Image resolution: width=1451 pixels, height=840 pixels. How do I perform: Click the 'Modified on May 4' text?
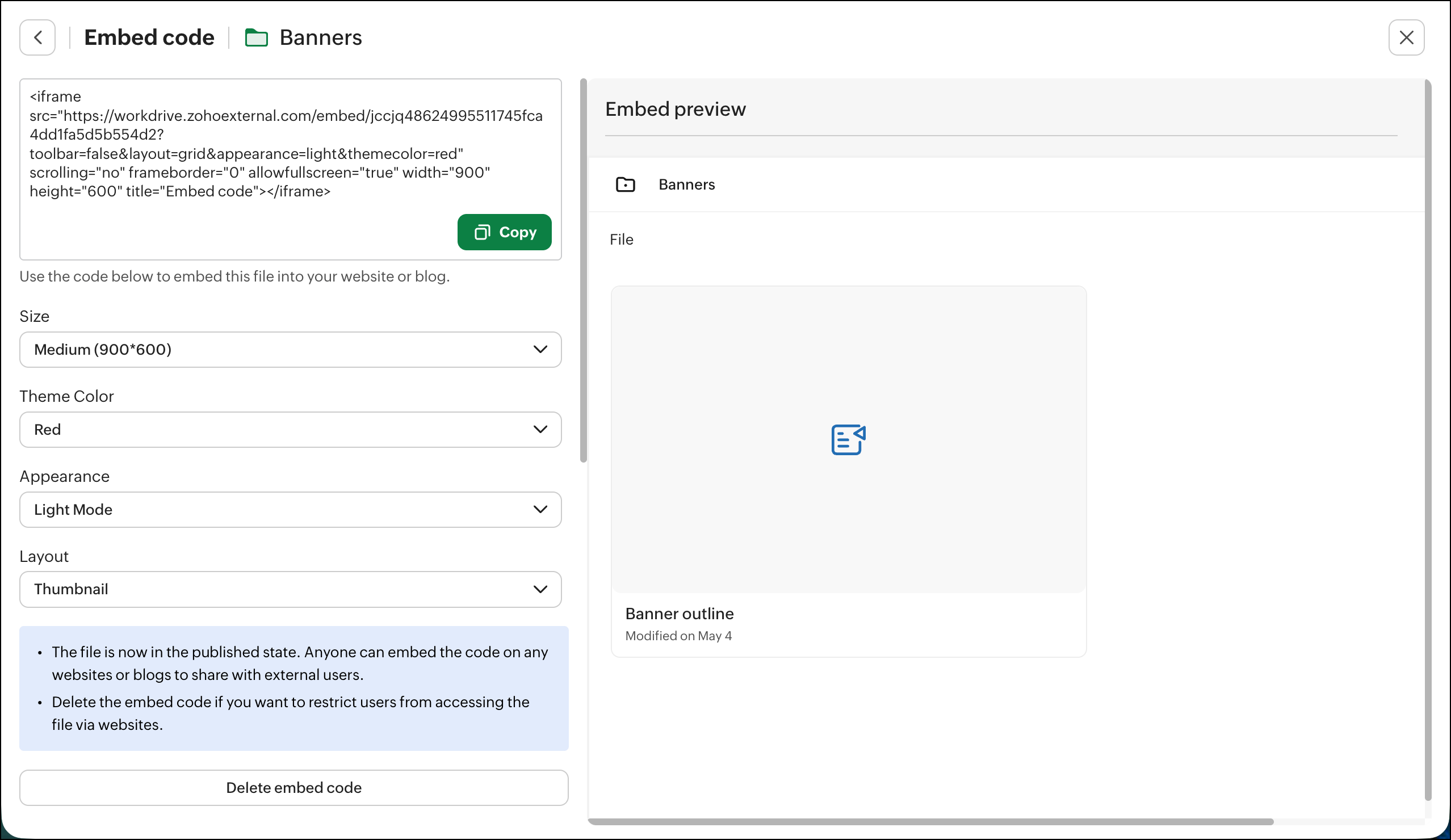pos(678,636)
